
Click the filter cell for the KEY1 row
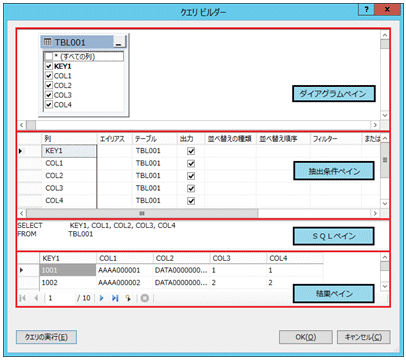pyautogui.click(x=336, y=151)
